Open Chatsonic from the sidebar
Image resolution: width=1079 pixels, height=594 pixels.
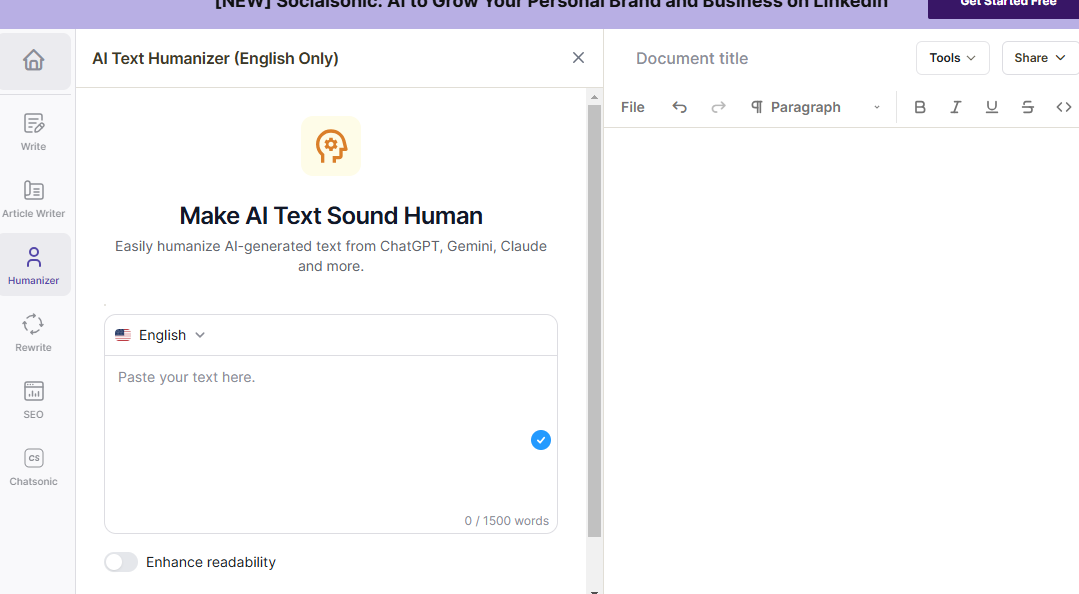tap(34, 467)
